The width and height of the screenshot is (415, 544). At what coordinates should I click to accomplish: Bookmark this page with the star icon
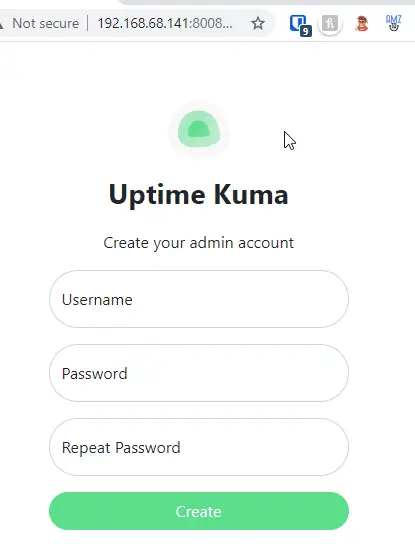point(258,24)
